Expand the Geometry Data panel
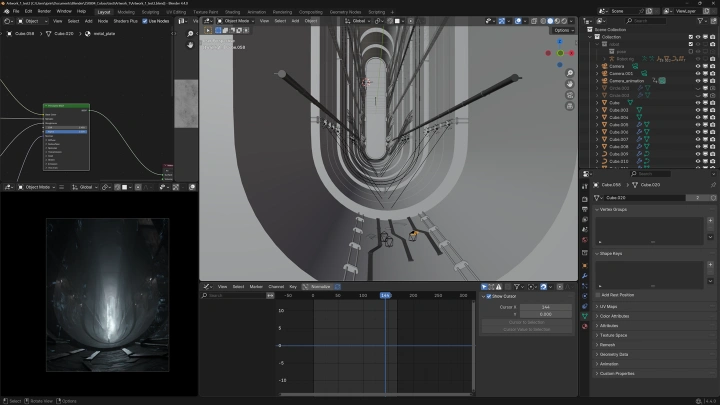This screenshot has width=720, height=405. click(613, 354)
